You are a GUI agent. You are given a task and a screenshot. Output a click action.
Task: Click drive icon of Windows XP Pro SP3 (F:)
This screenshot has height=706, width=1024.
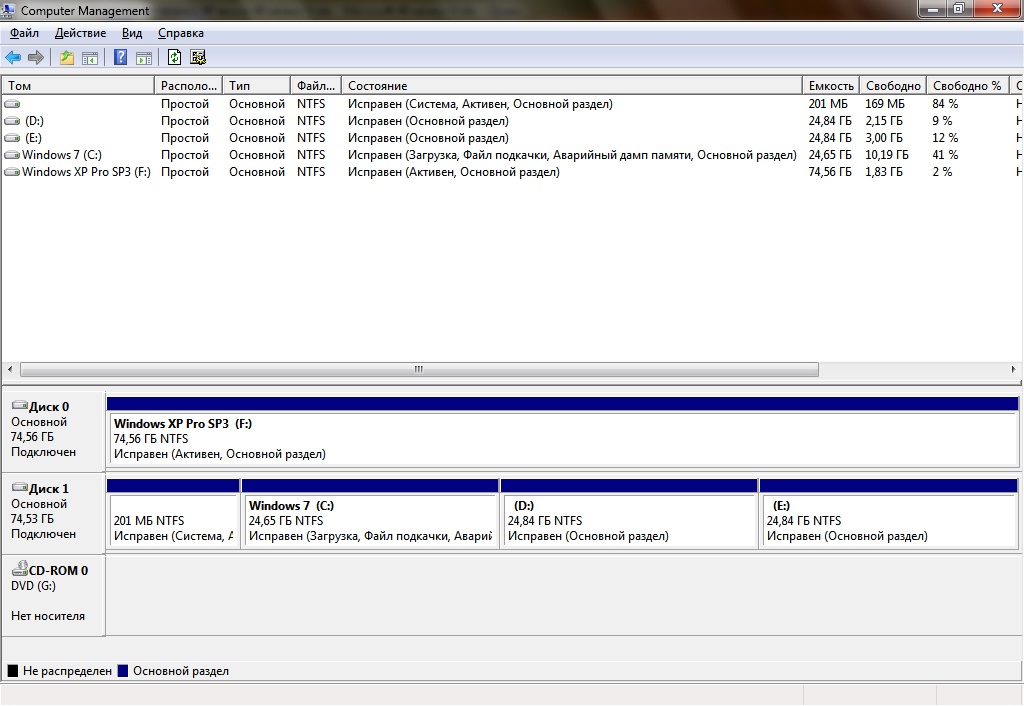[12, 172]
